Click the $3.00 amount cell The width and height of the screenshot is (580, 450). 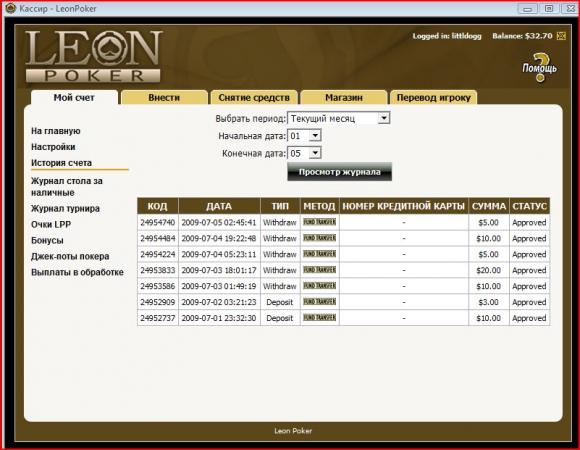[x=489, y=302]
